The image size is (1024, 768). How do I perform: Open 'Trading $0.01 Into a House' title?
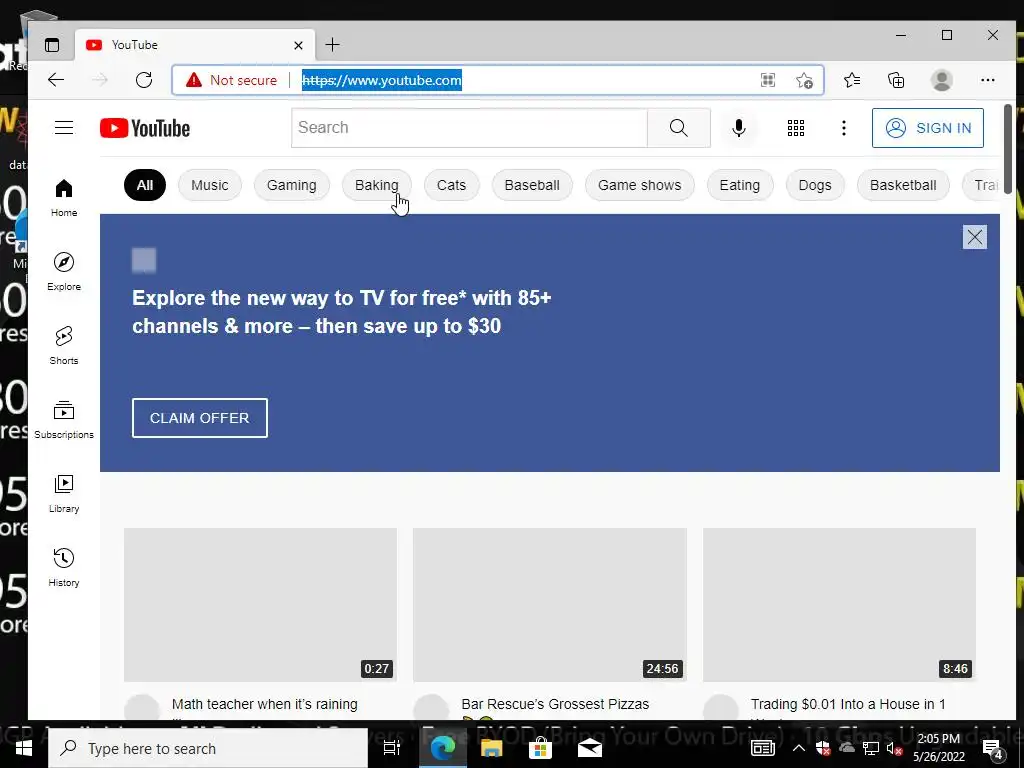848,705
